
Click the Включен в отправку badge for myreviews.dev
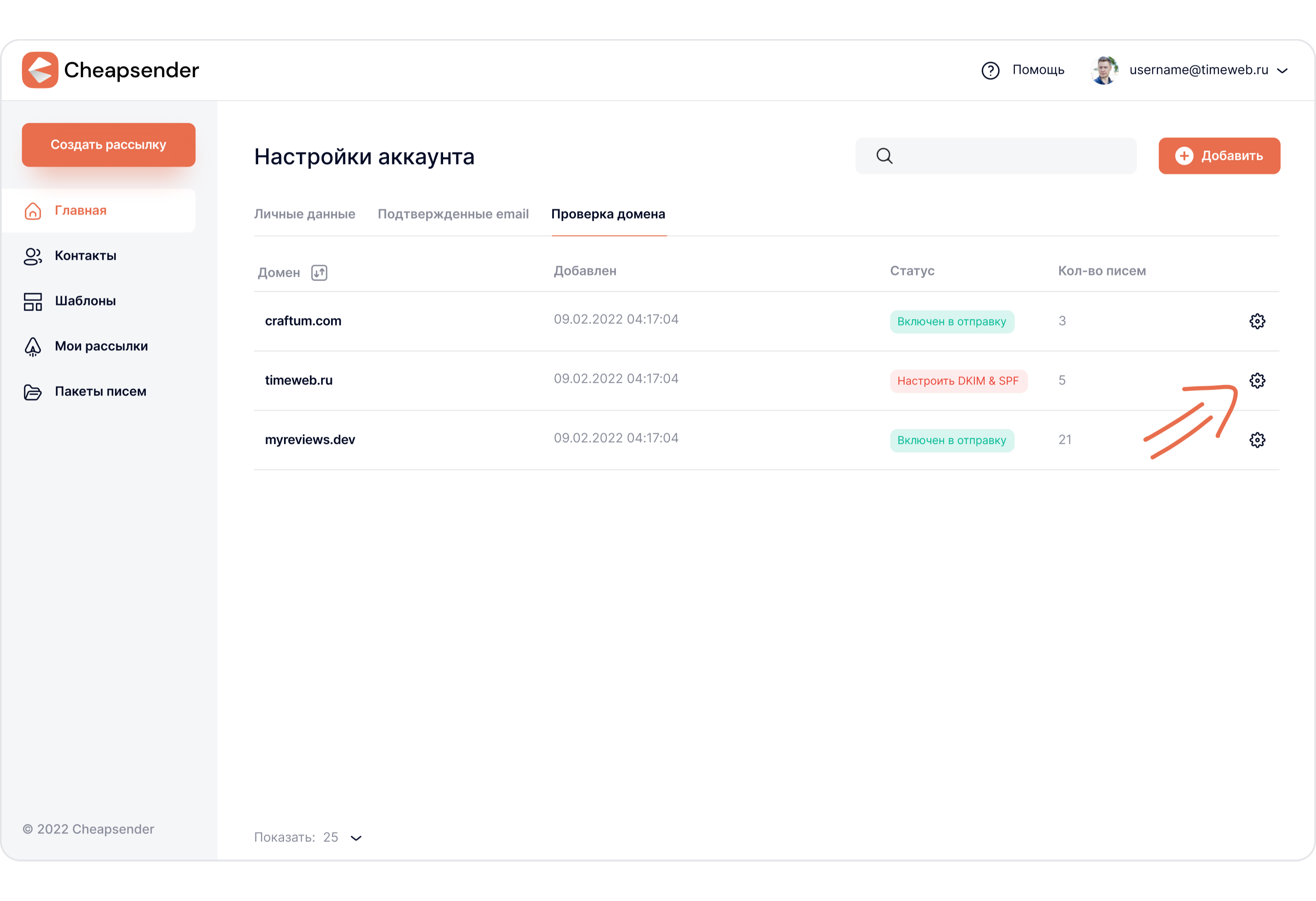click(x=952, y=441)
